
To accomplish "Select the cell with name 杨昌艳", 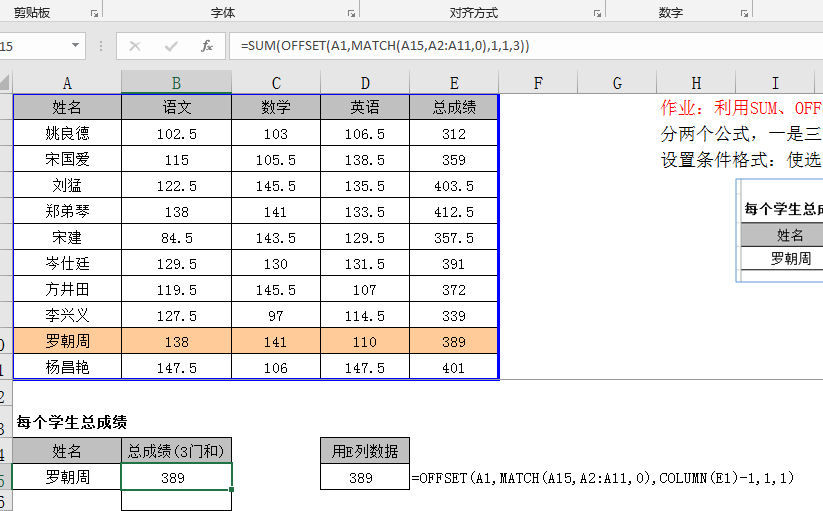I will (x=67, y=367).
